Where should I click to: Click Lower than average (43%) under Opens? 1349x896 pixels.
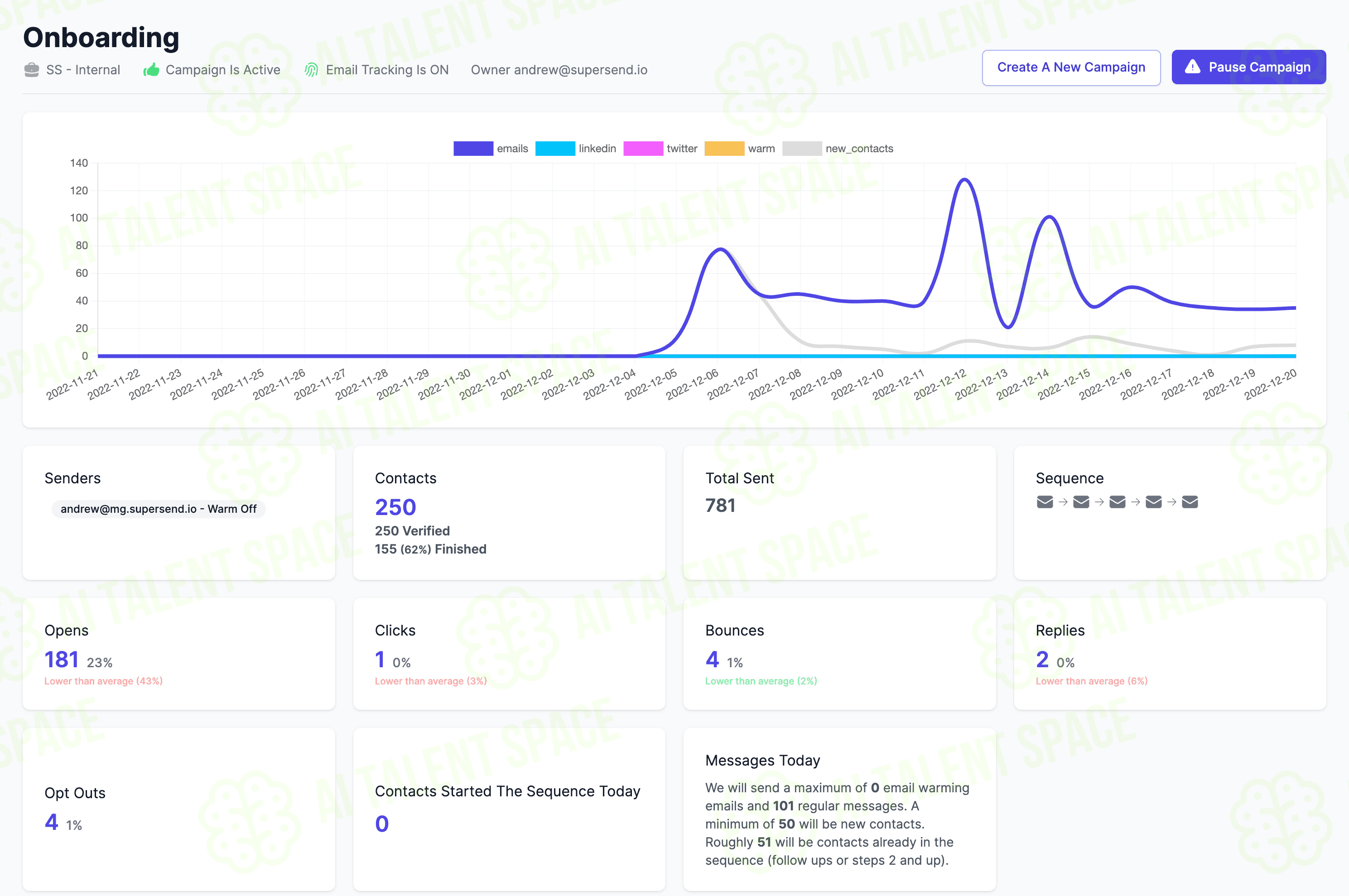click(103, 681)
